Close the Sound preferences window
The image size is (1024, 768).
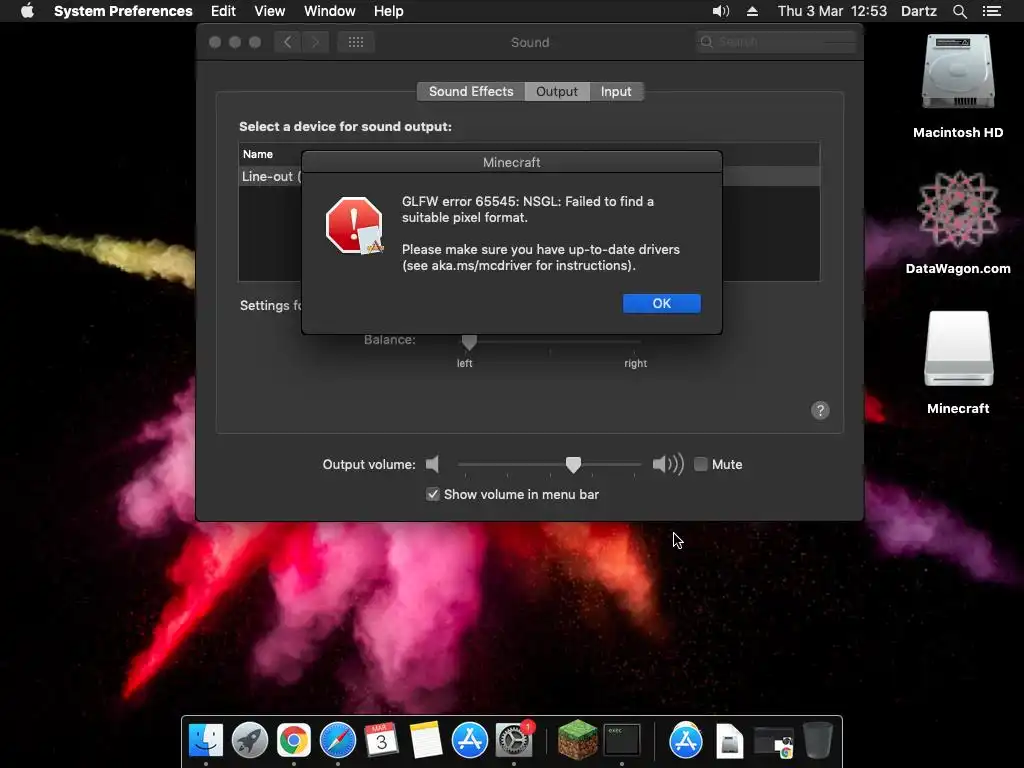215,42
